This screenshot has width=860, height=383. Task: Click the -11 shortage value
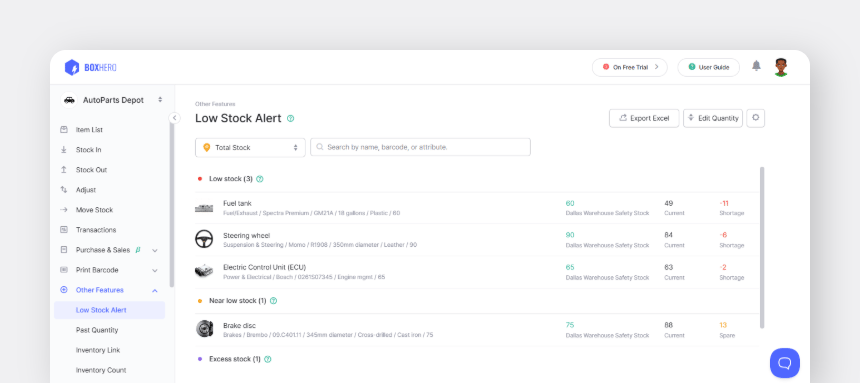(x=724, y=203)
